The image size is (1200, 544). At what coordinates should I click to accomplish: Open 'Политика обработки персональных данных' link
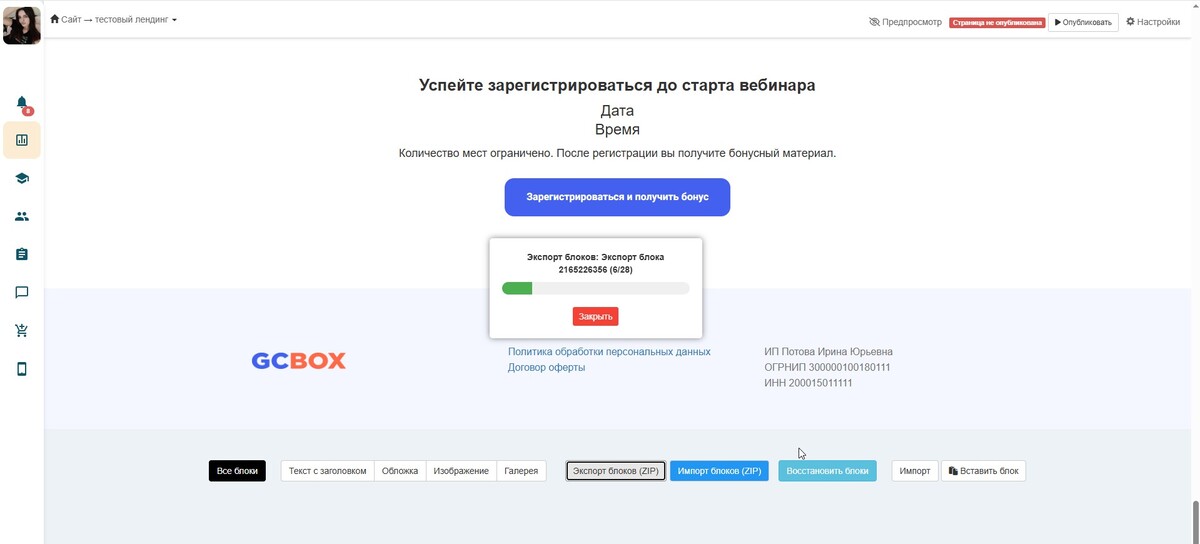(609, 352)
